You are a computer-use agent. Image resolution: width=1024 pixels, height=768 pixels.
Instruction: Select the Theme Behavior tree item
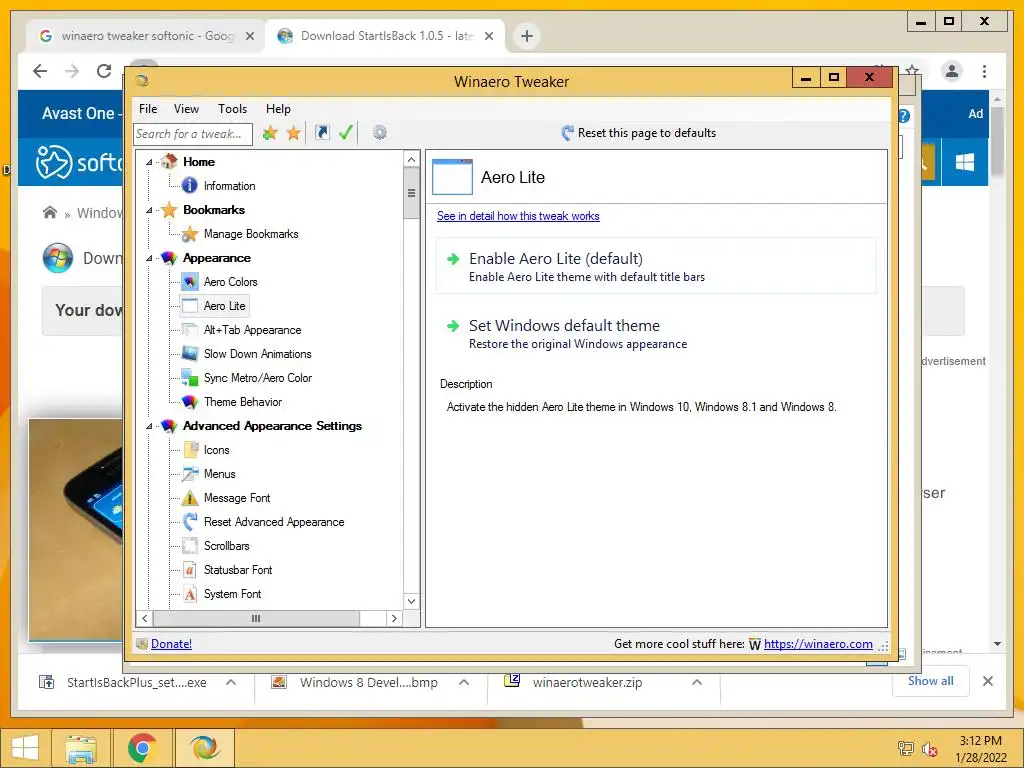pos(243,402)
